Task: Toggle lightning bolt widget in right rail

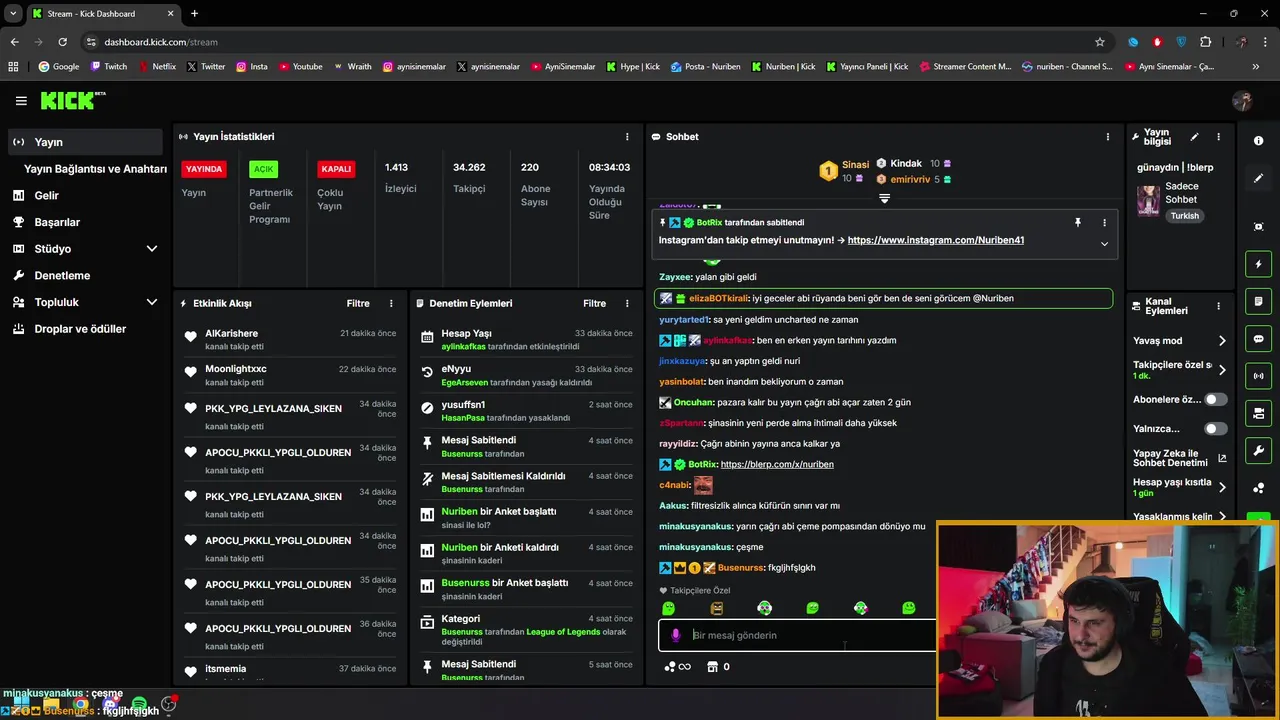Action: [1258, 264]
